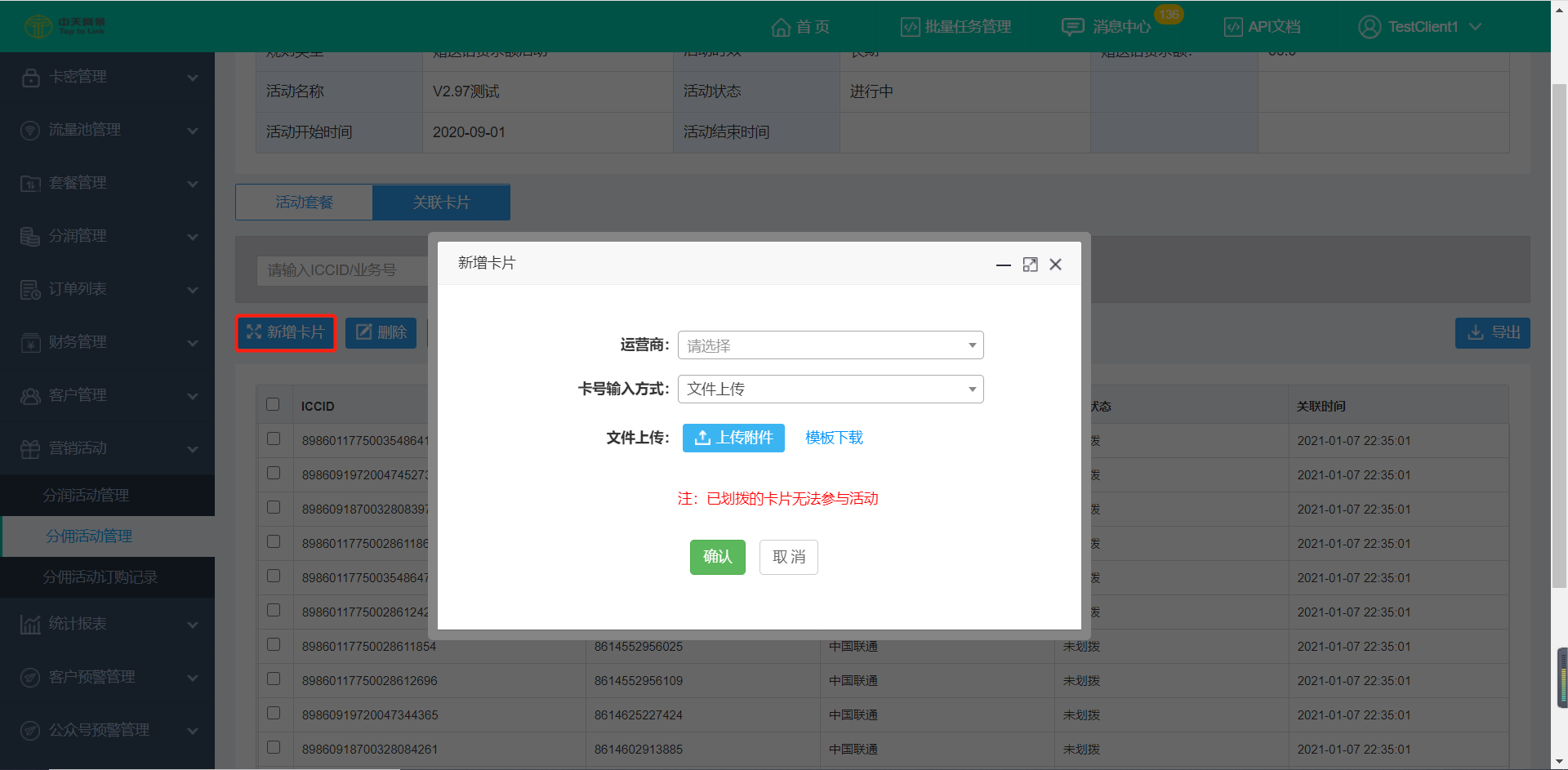
Task: Expand the 套餐管理 sidebar menu chevron
Action: (x=193, y=185)
